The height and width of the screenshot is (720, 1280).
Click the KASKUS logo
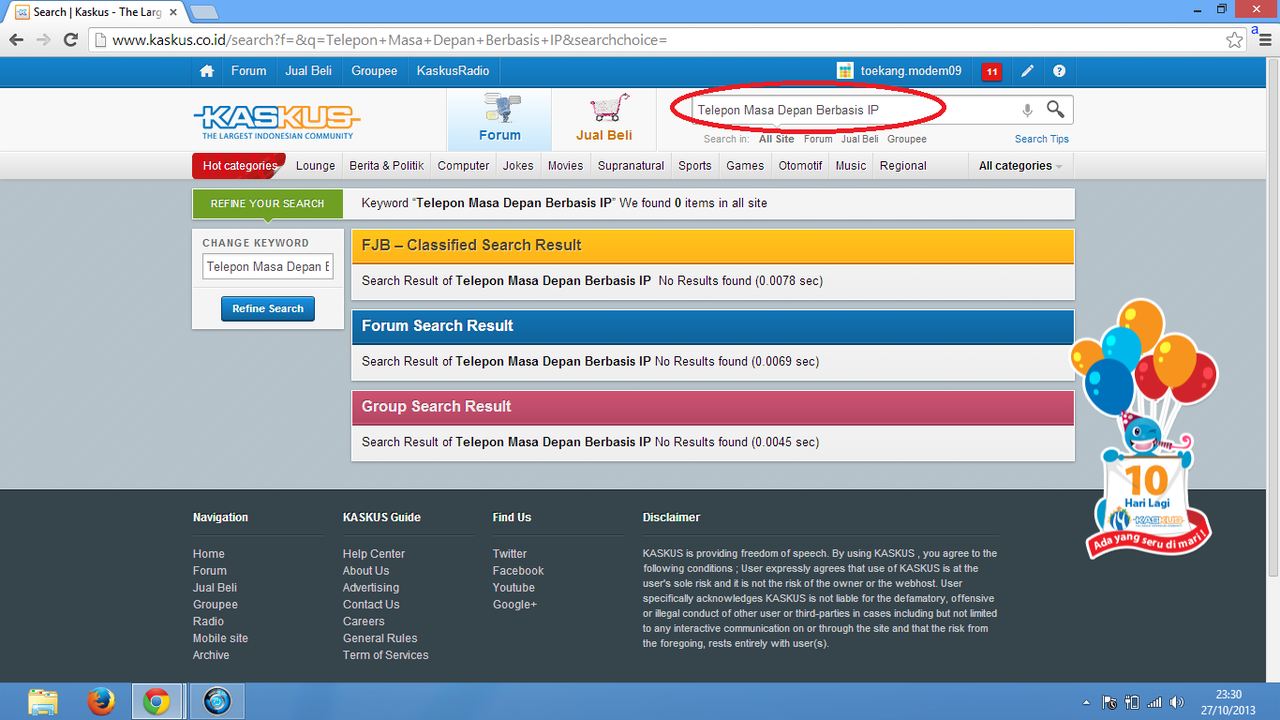(276, 121)
